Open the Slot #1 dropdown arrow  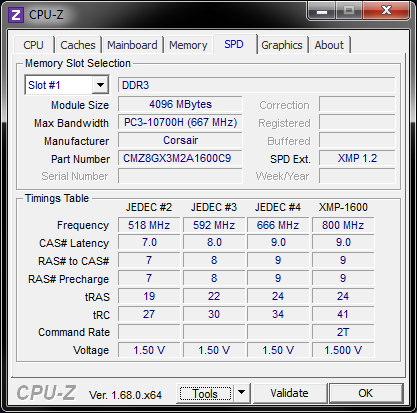pyautogui.click(x=100, y=85)
